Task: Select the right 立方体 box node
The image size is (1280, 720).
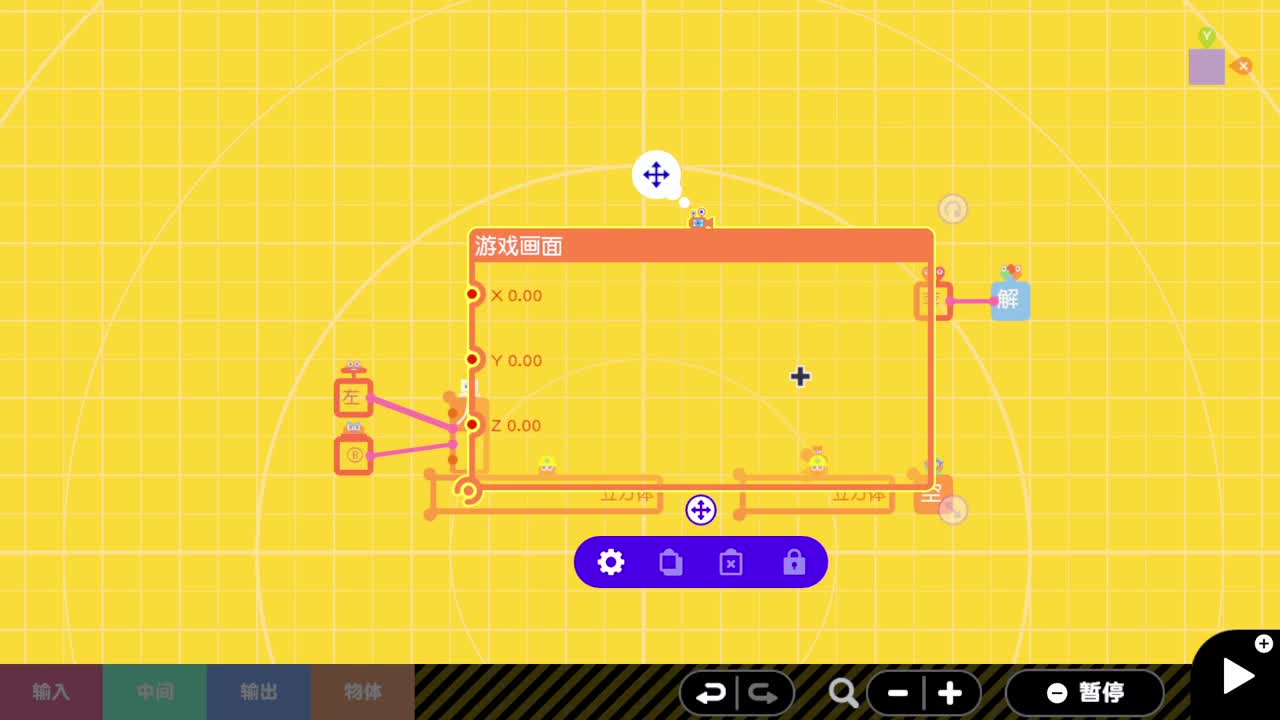Action: click(817, 495)
